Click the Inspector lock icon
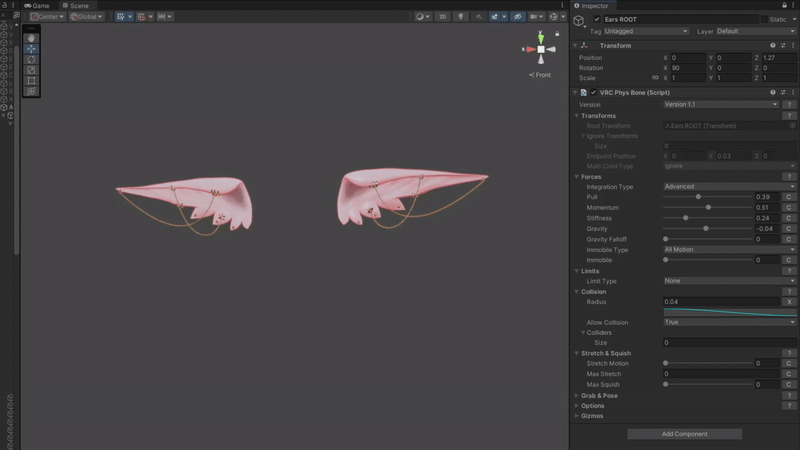Viewport: 800px width, 450px height. point(784,6)
